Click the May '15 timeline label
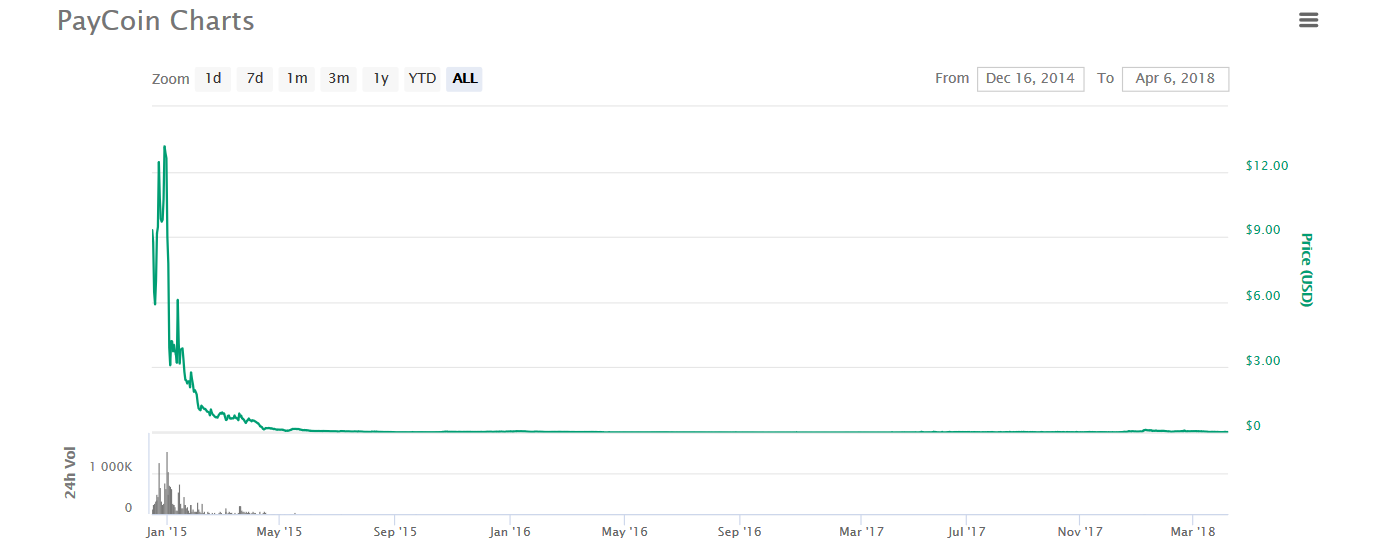Image resolution: width=1379 pixels, height=551 pixels. [279, 532]
